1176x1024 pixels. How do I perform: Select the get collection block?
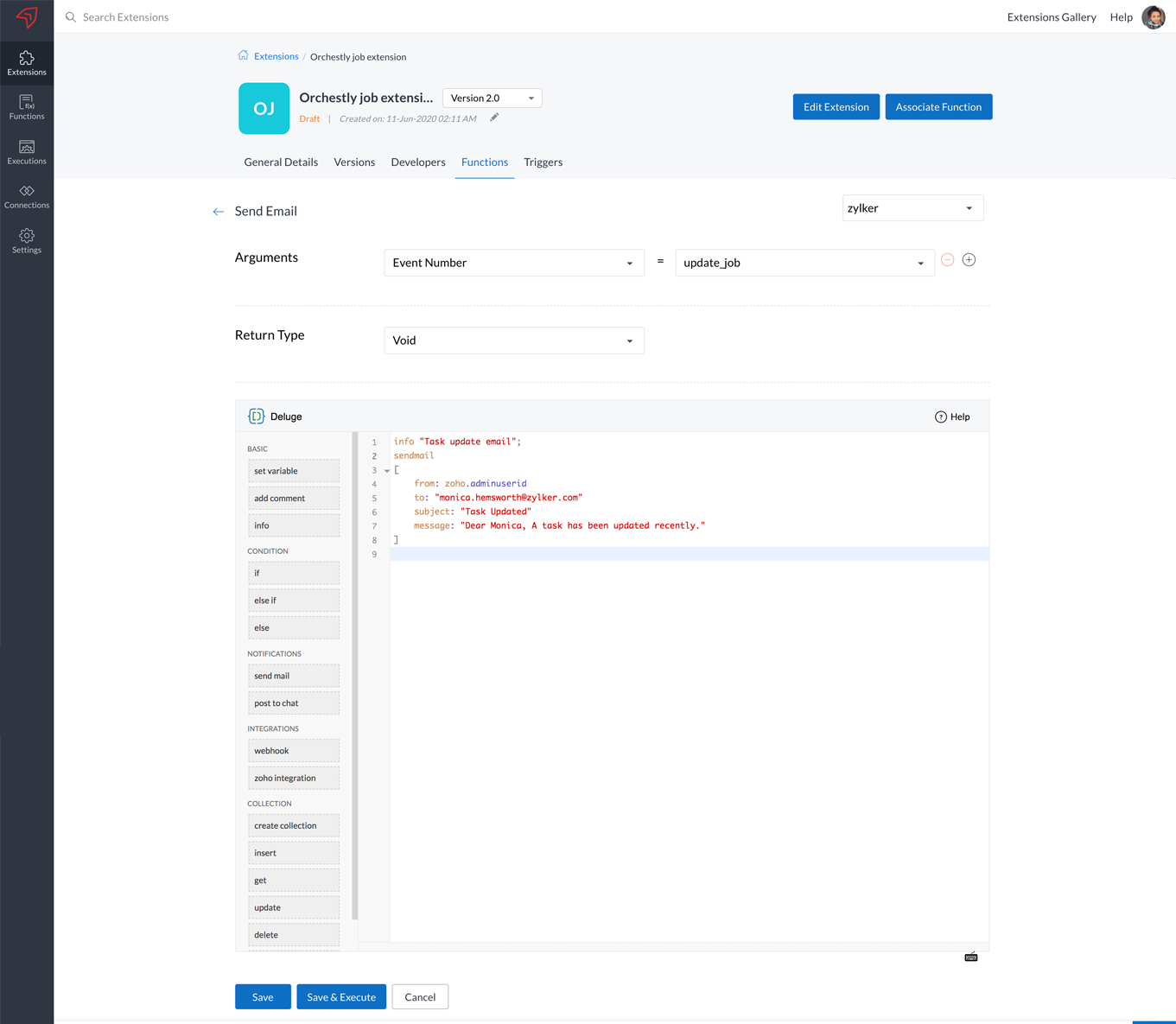tap(294, 881)
